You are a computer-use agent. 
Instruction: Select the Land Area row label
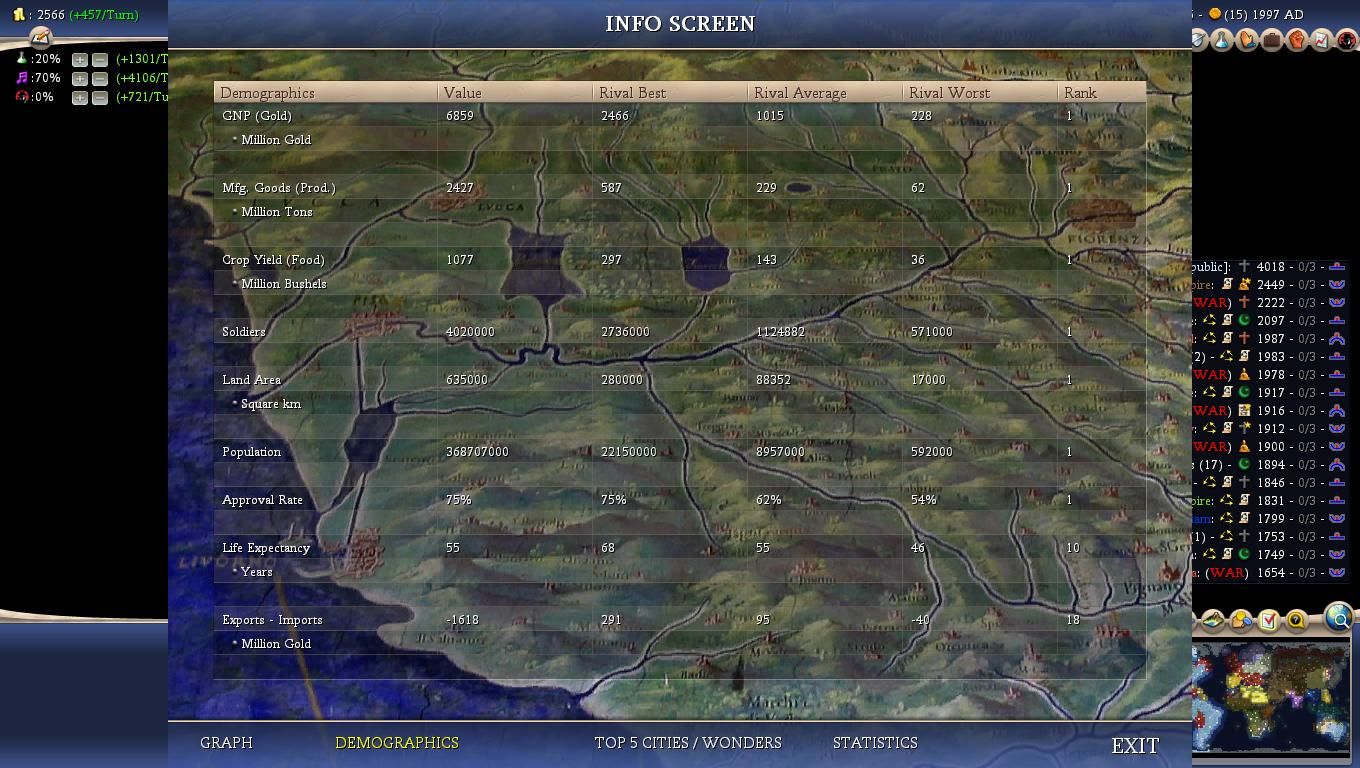coord(251,380)
